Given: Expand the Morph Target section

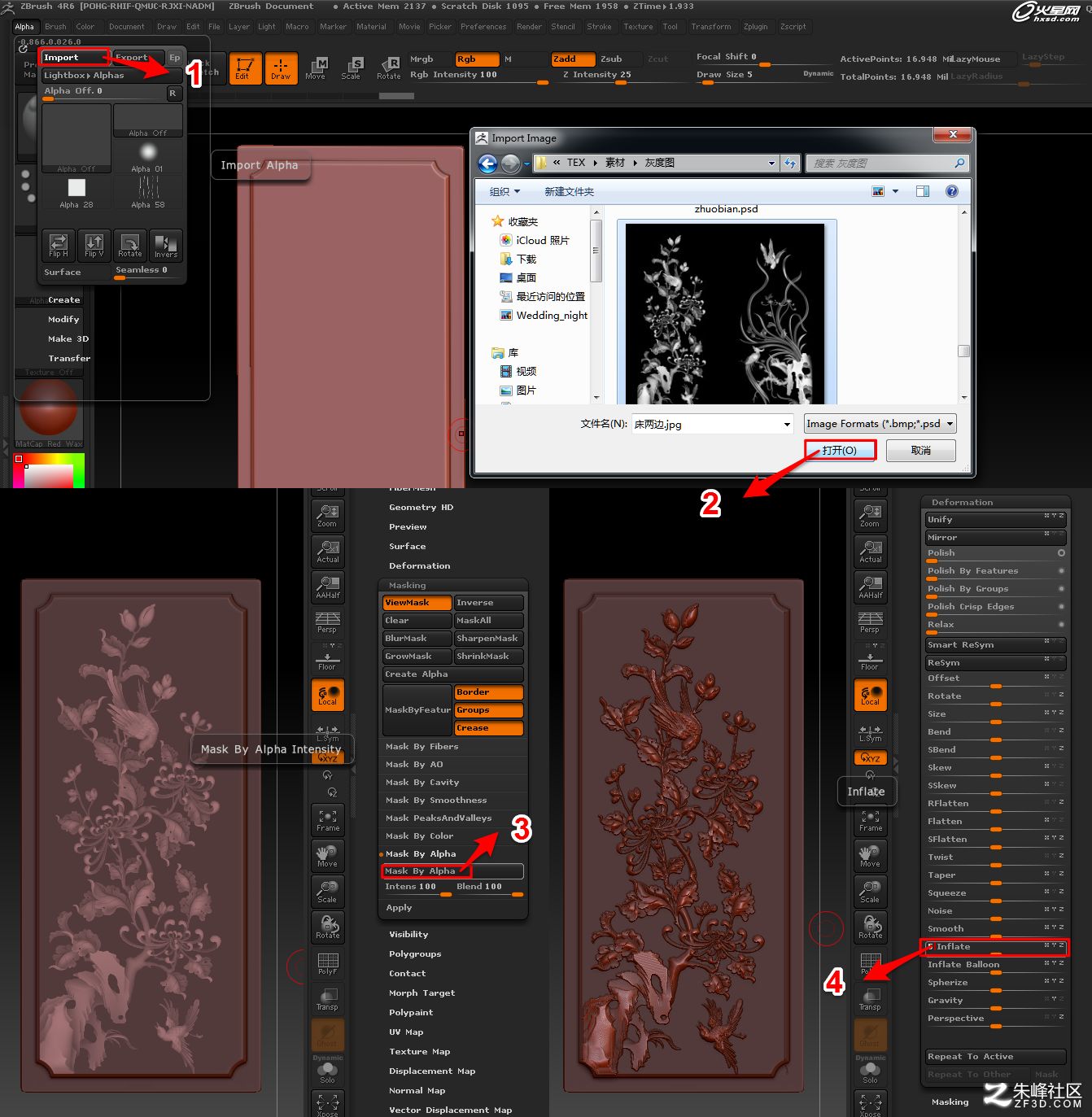Looking at the screenshot, I should 422,993.
